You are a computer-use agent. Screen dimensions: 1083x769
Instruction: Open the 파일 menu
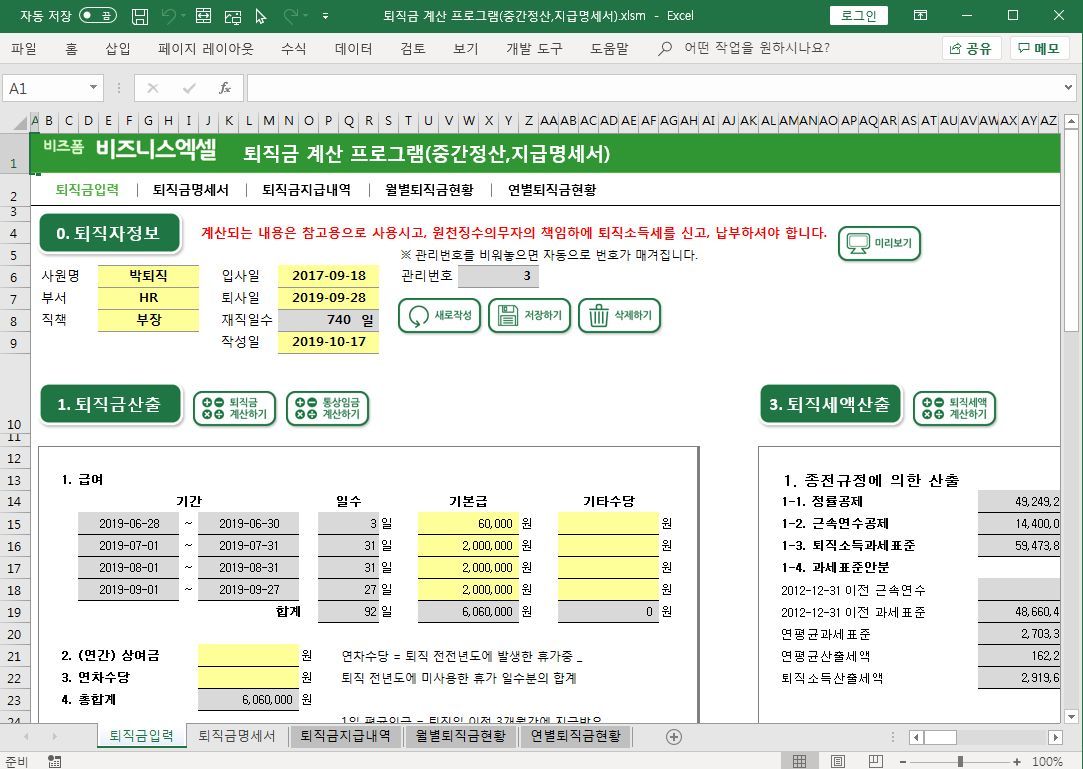click(x=23, y=48)
